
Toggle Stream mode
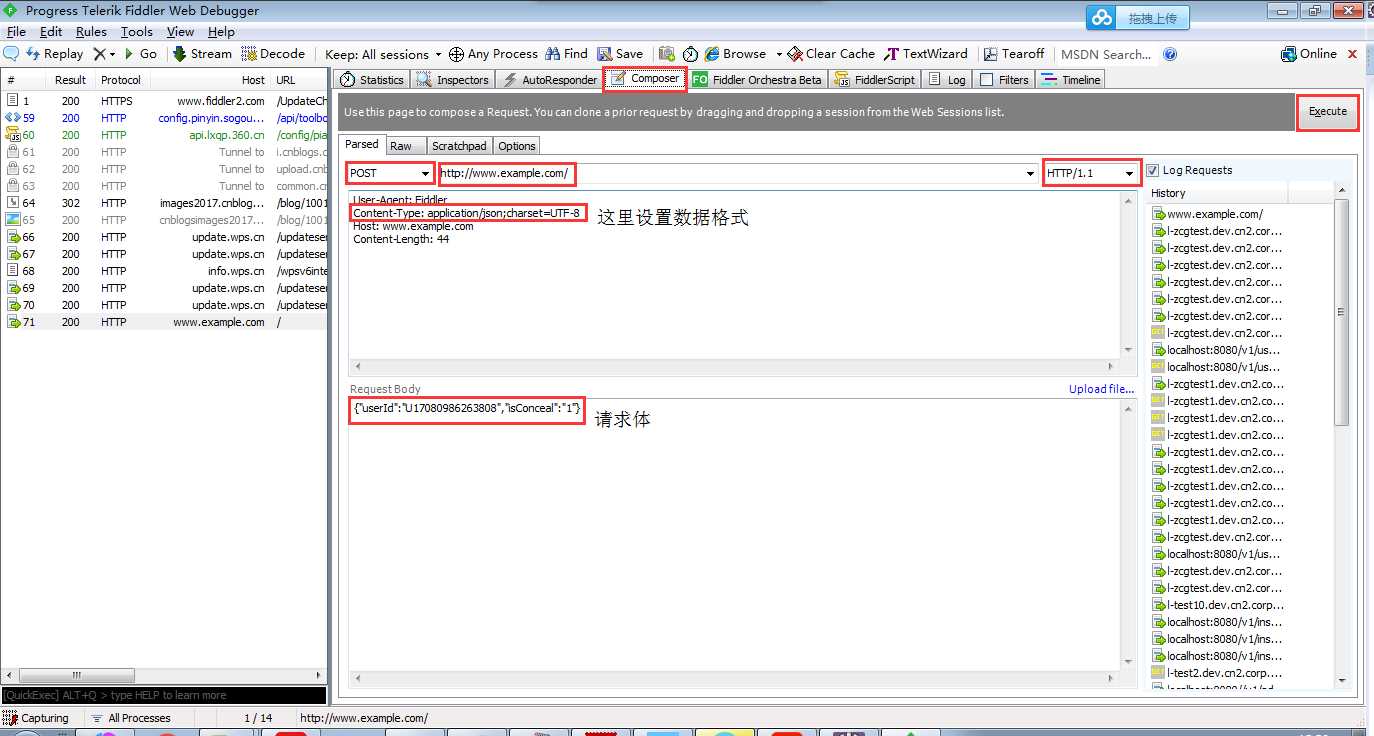[203, 54]
